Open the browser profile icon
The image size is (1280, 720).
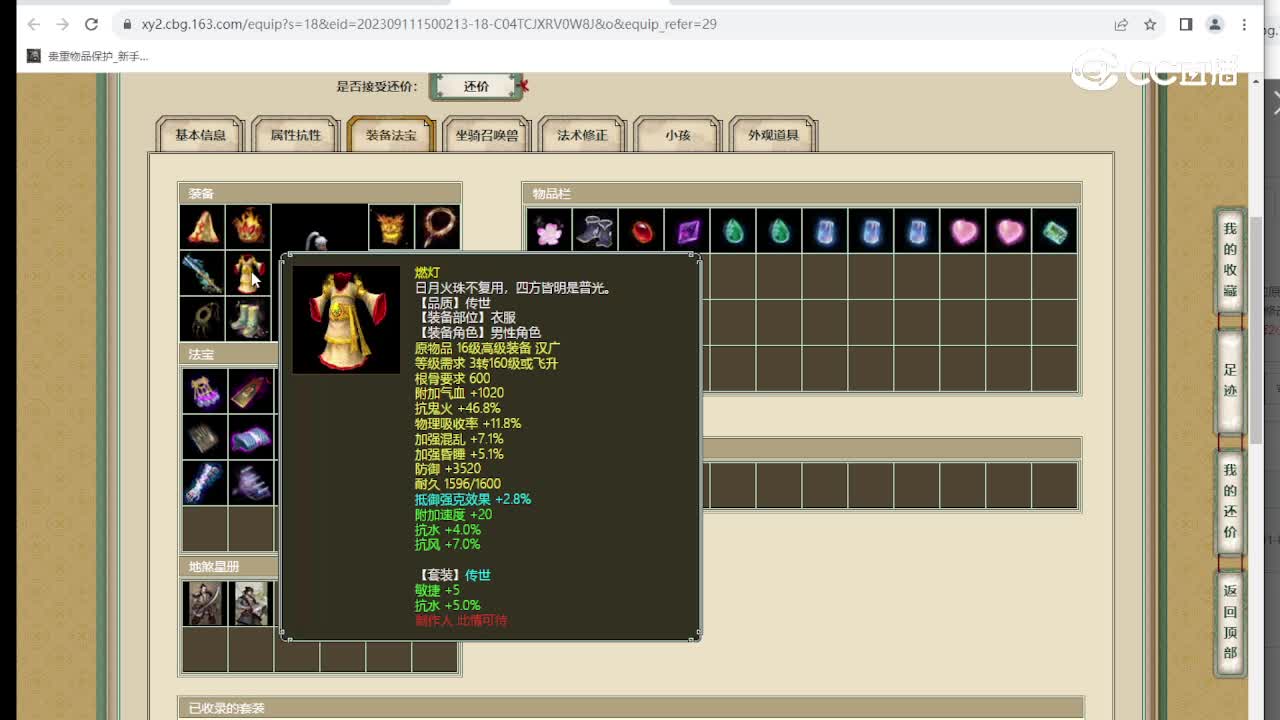[x=1215, y=24]
